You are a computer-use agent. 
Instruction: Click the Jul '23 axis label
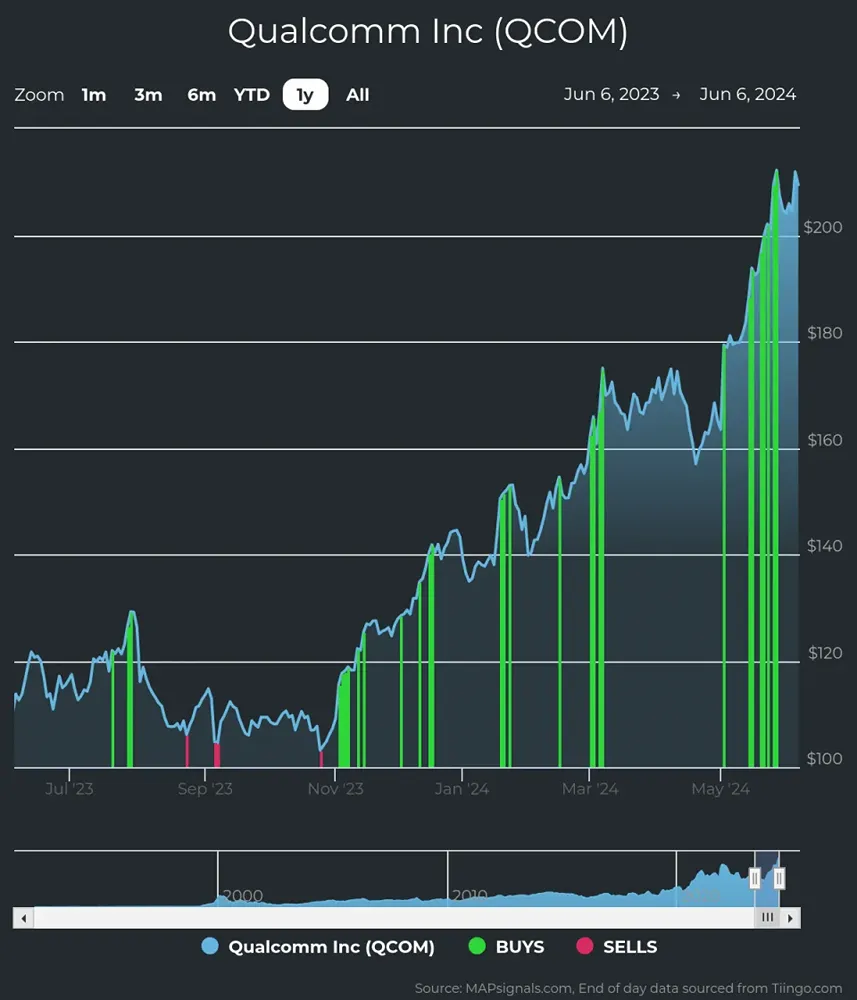69,789
